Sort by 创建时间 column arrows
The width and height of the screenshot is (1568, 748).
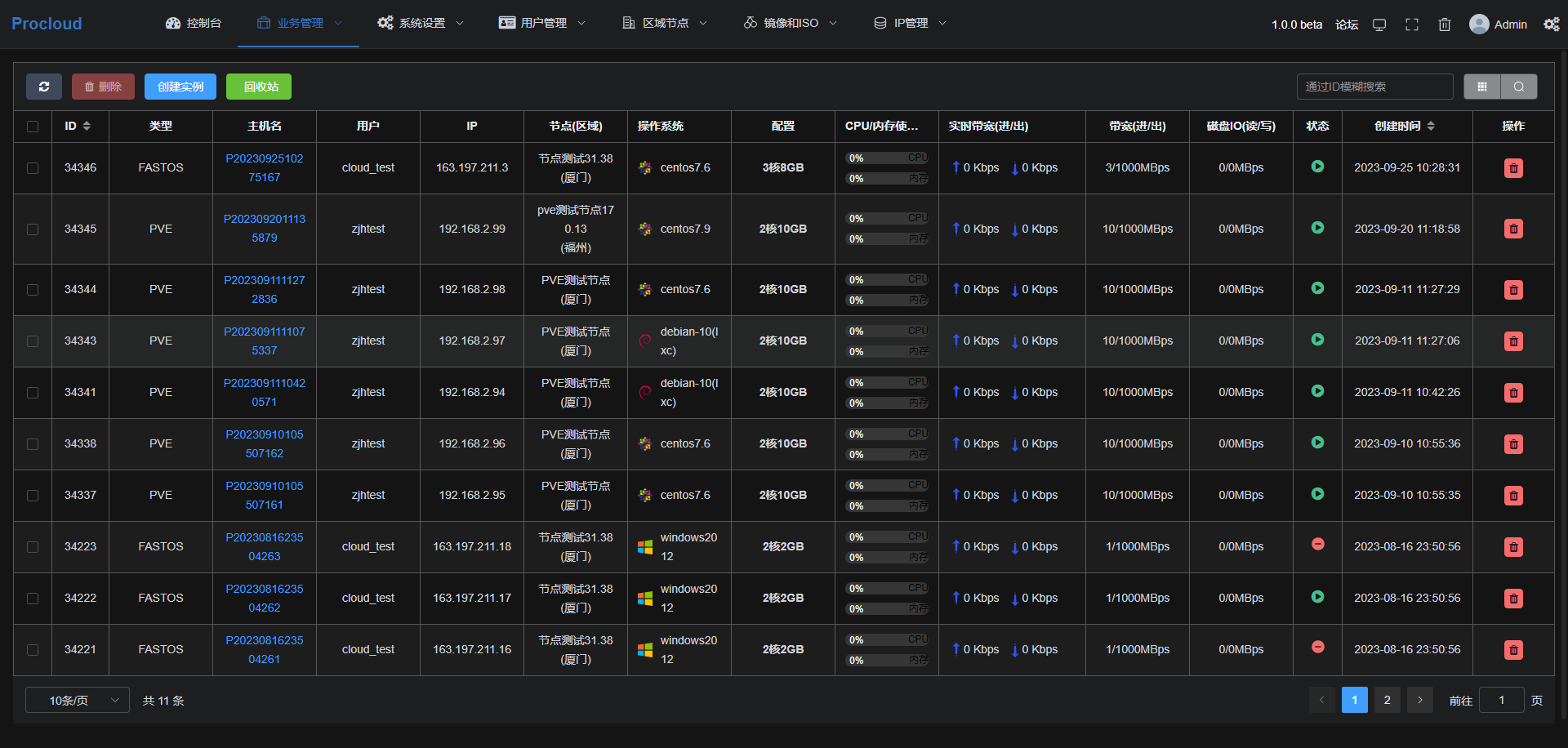1431,126
